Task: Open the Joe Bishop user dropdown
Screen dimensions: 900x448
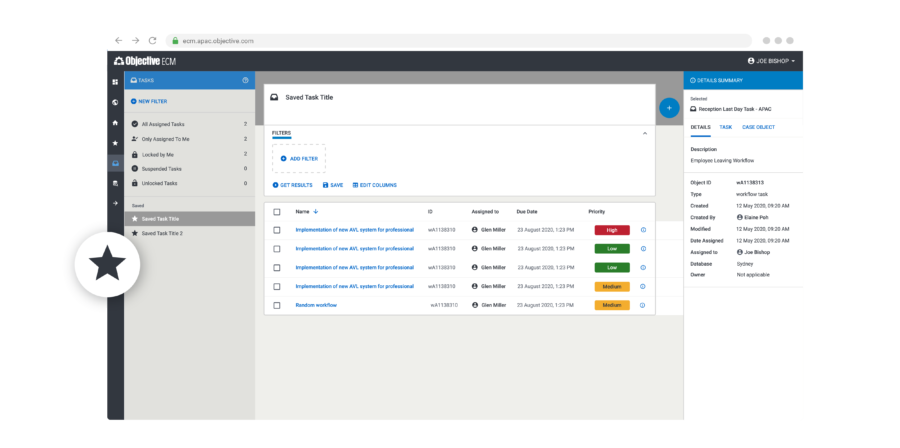Action: [771, 61]
